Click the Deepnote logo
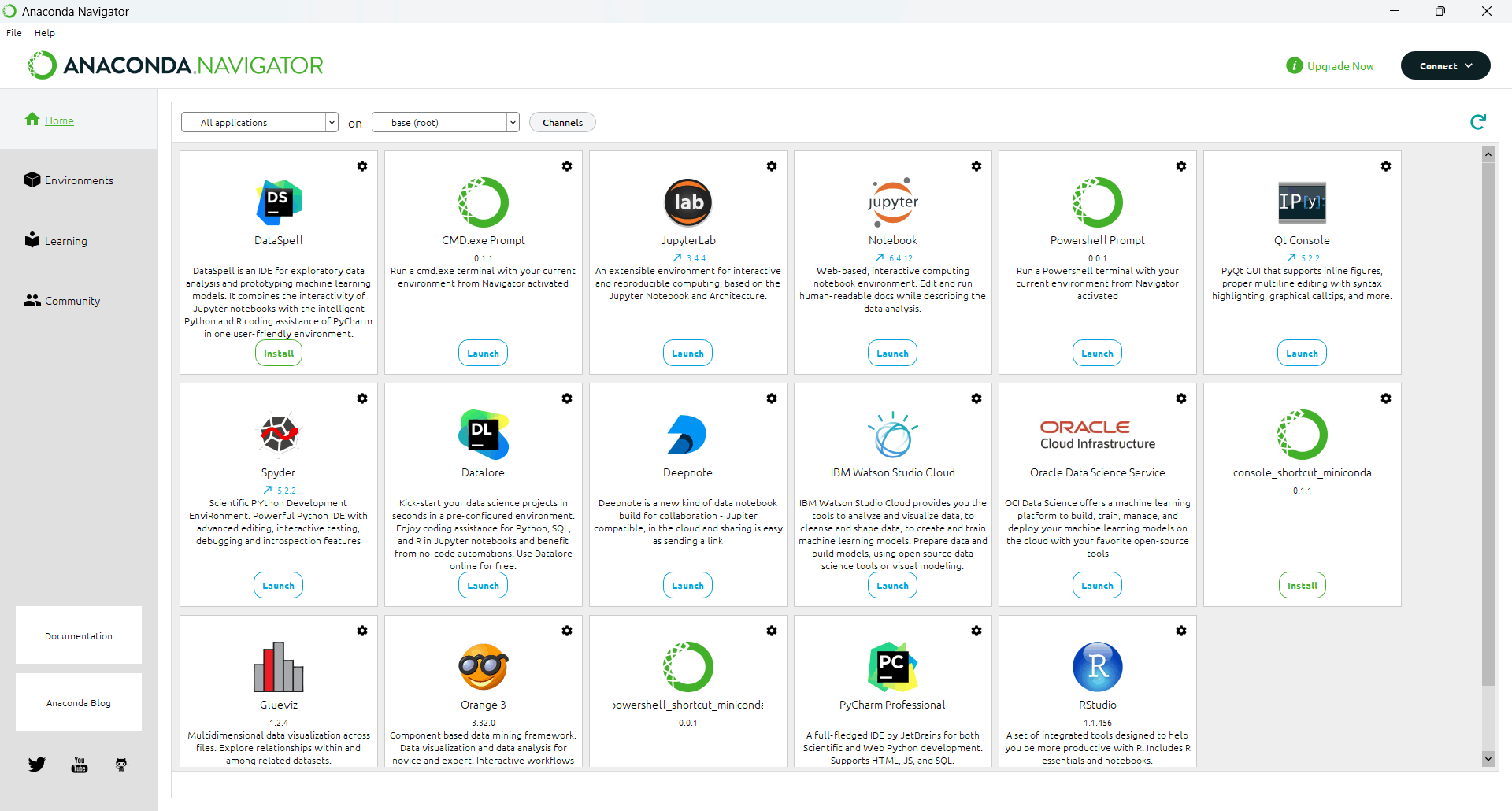The height and width of the screenshot is (811, 1512). [x=687, y=435]
